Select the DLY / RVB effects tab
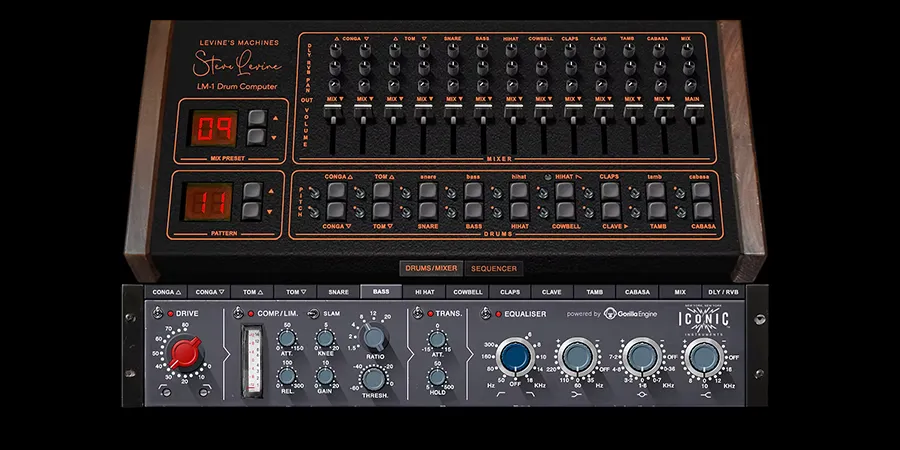The height and width of the screenshot is (450, 900). [x=723, y=292]
